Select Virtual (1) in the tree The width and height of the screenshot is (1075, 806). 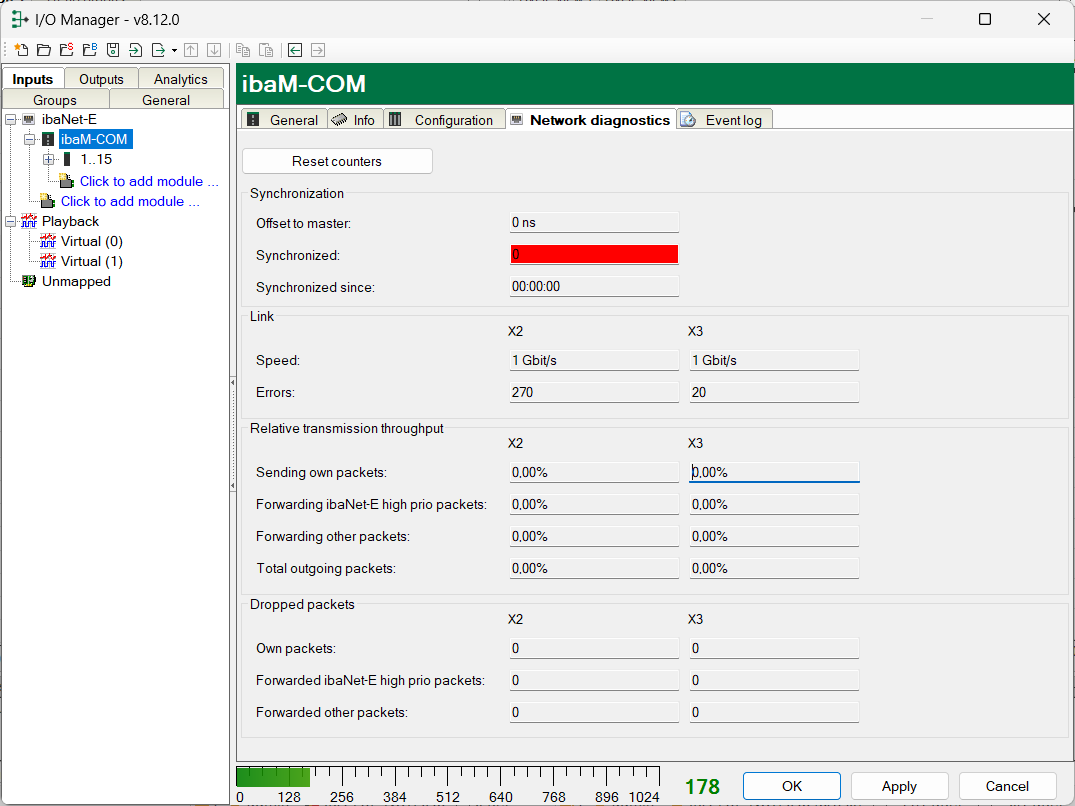coord(91,261)
